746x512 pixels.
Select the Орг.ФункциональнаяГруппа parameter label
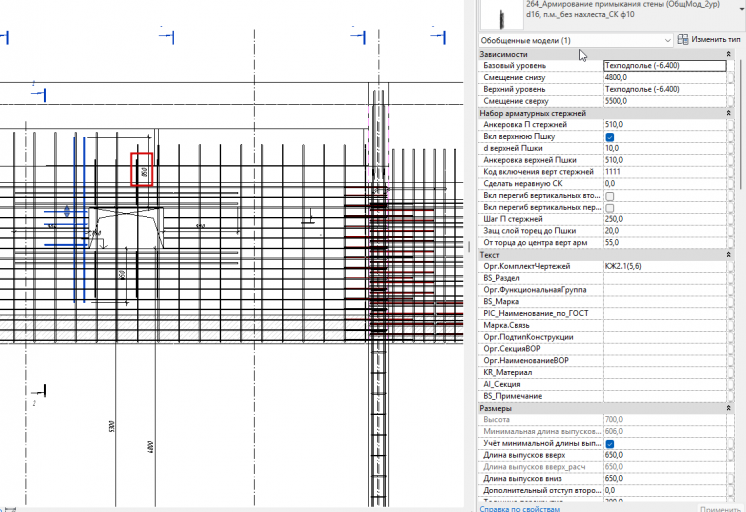pos(535,290)
